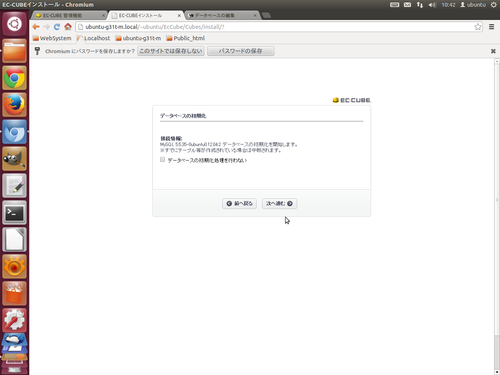
Task: Open the session gear menu
Action: (x=494, y=5)
